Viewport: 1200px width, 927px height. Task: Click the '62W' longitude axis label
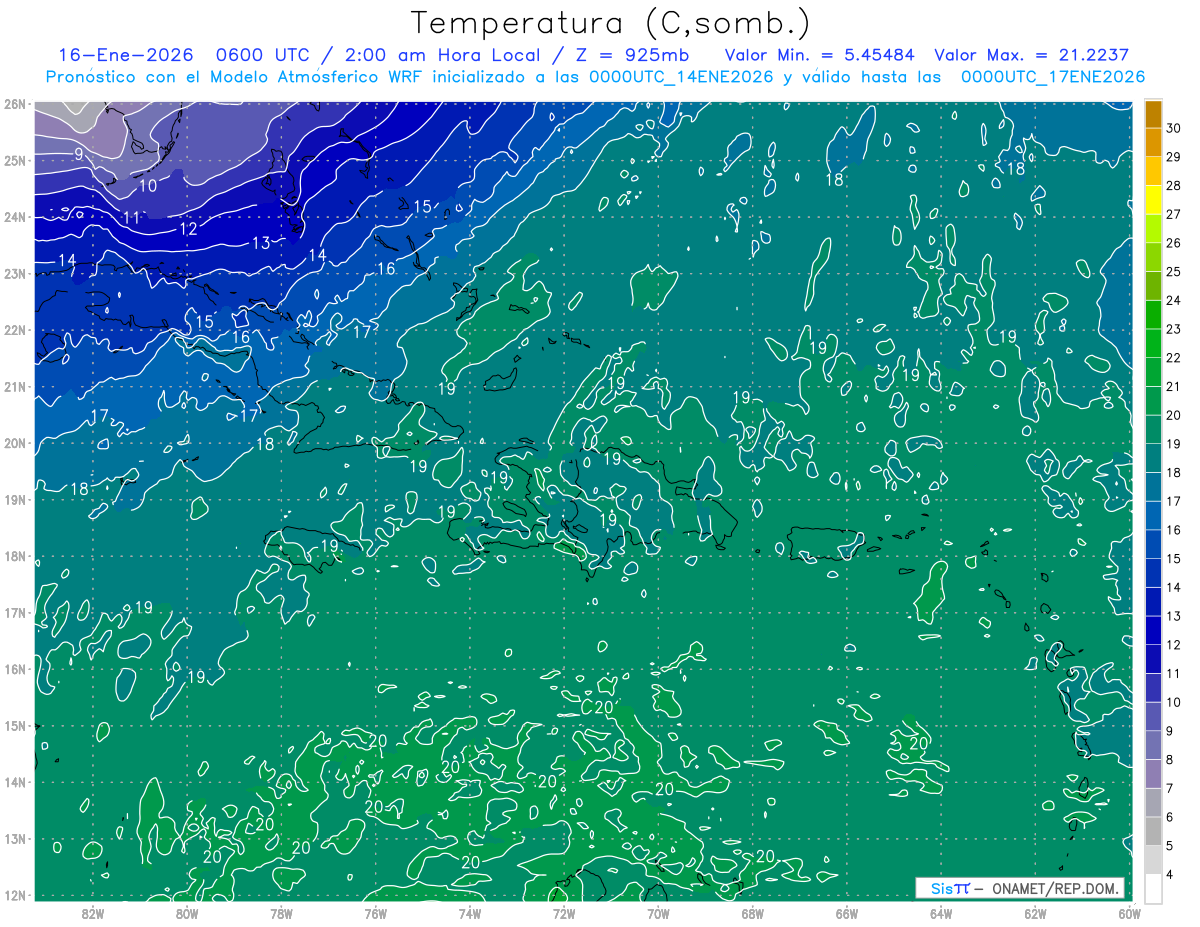click(1034, 913)
